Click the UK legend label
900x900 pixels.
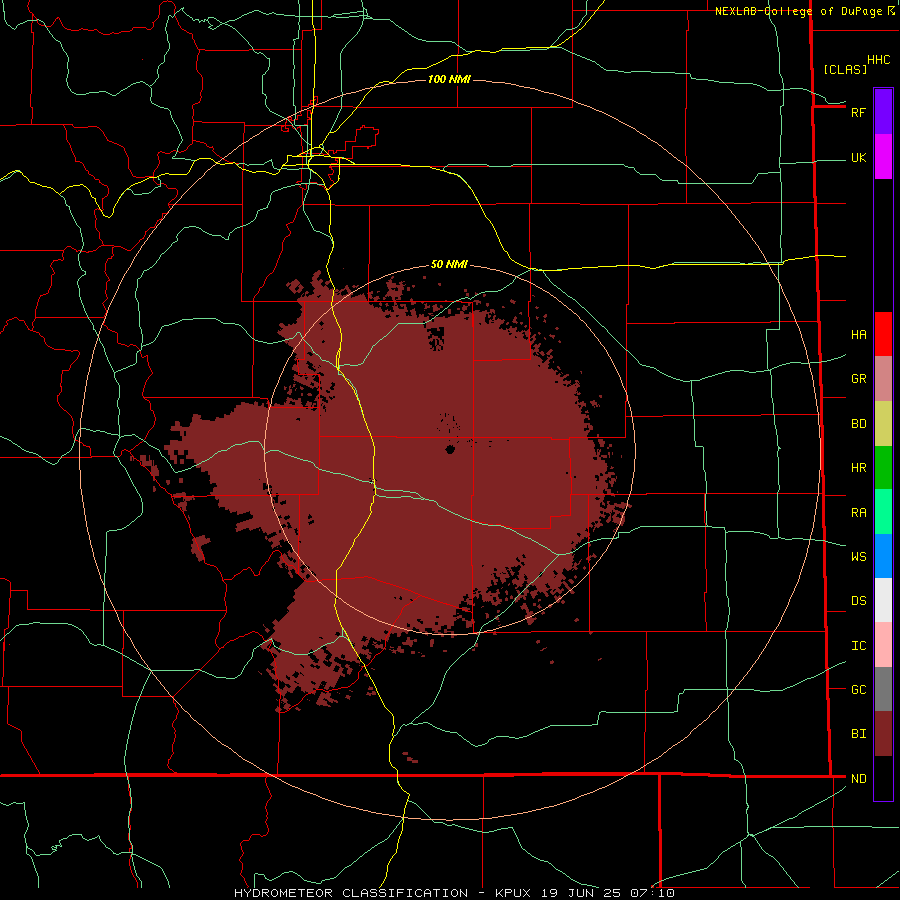858,157
